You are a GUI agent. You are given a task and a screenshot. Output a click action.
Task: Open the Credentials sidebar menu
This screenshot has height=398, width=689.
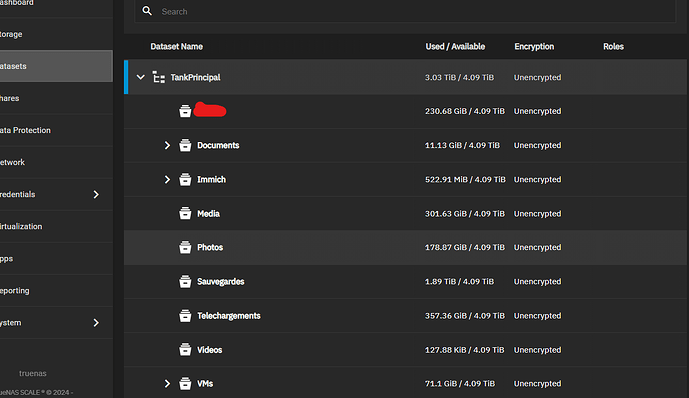pyautogui.click(x=56, y=194)
